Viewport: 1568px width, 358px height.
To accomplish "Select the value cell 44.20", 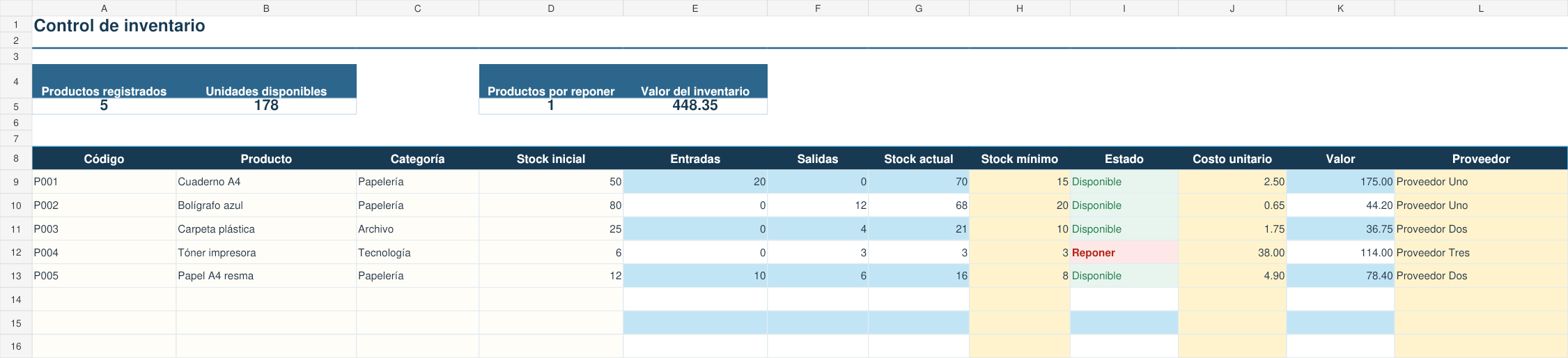I will click(1340, 205).
